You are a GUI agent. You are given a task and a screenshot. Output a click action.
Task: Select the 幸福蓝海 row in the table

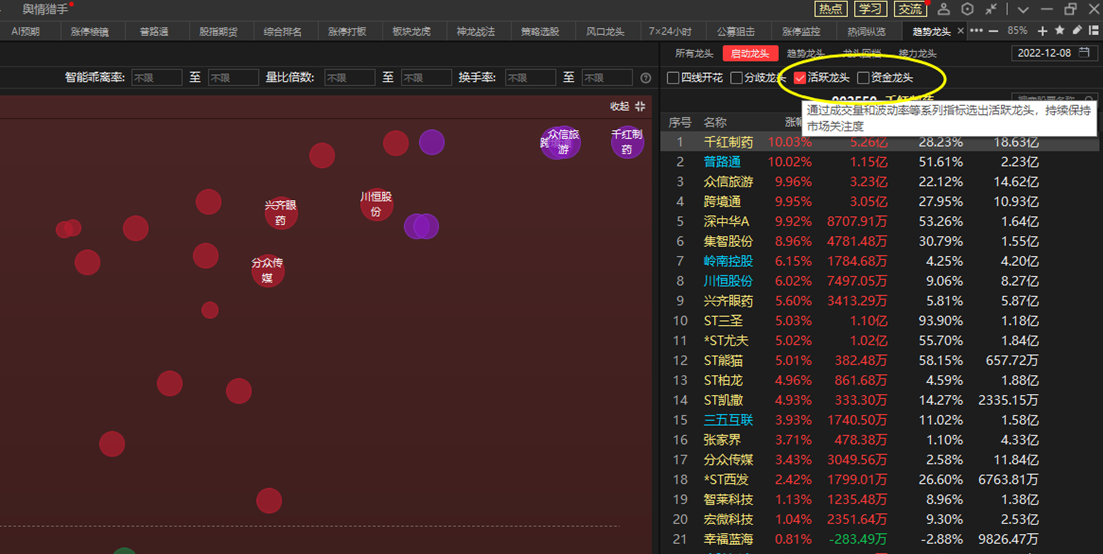click(879, 539)
